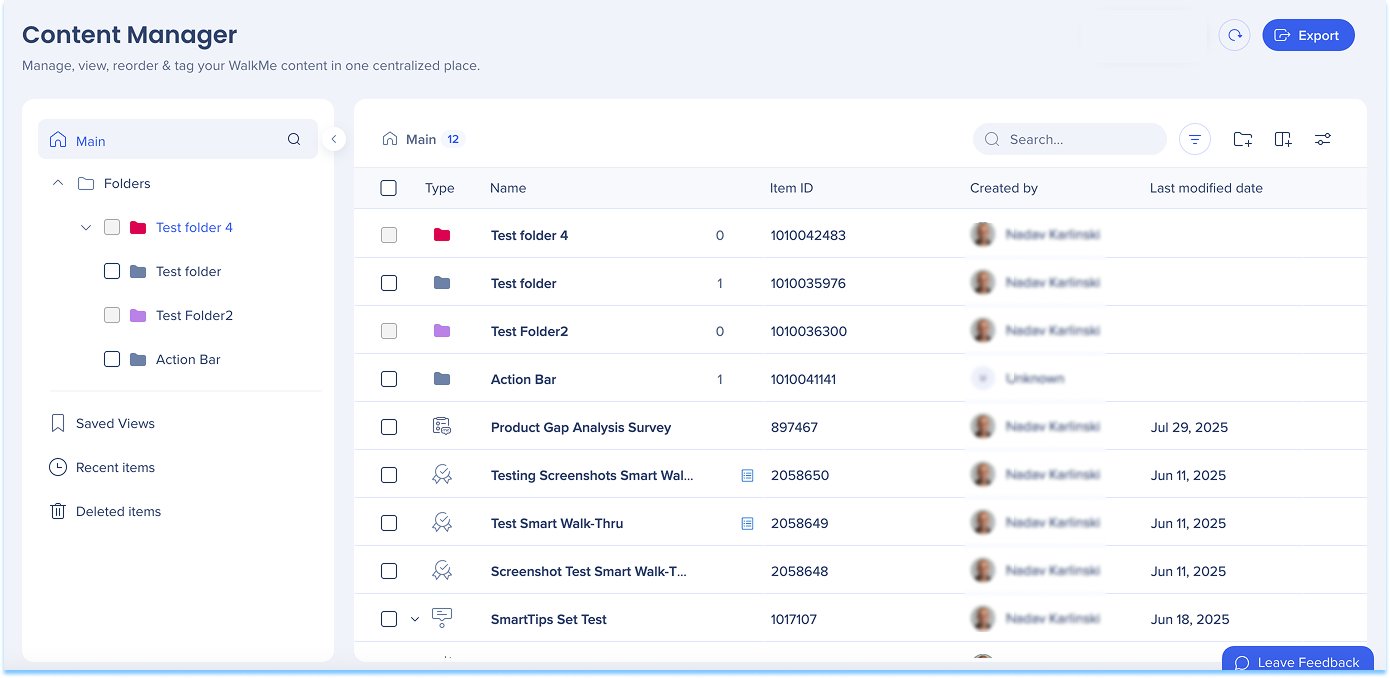Click into the Search input field
The image size is (1390, 678).
coord(1080,140)
